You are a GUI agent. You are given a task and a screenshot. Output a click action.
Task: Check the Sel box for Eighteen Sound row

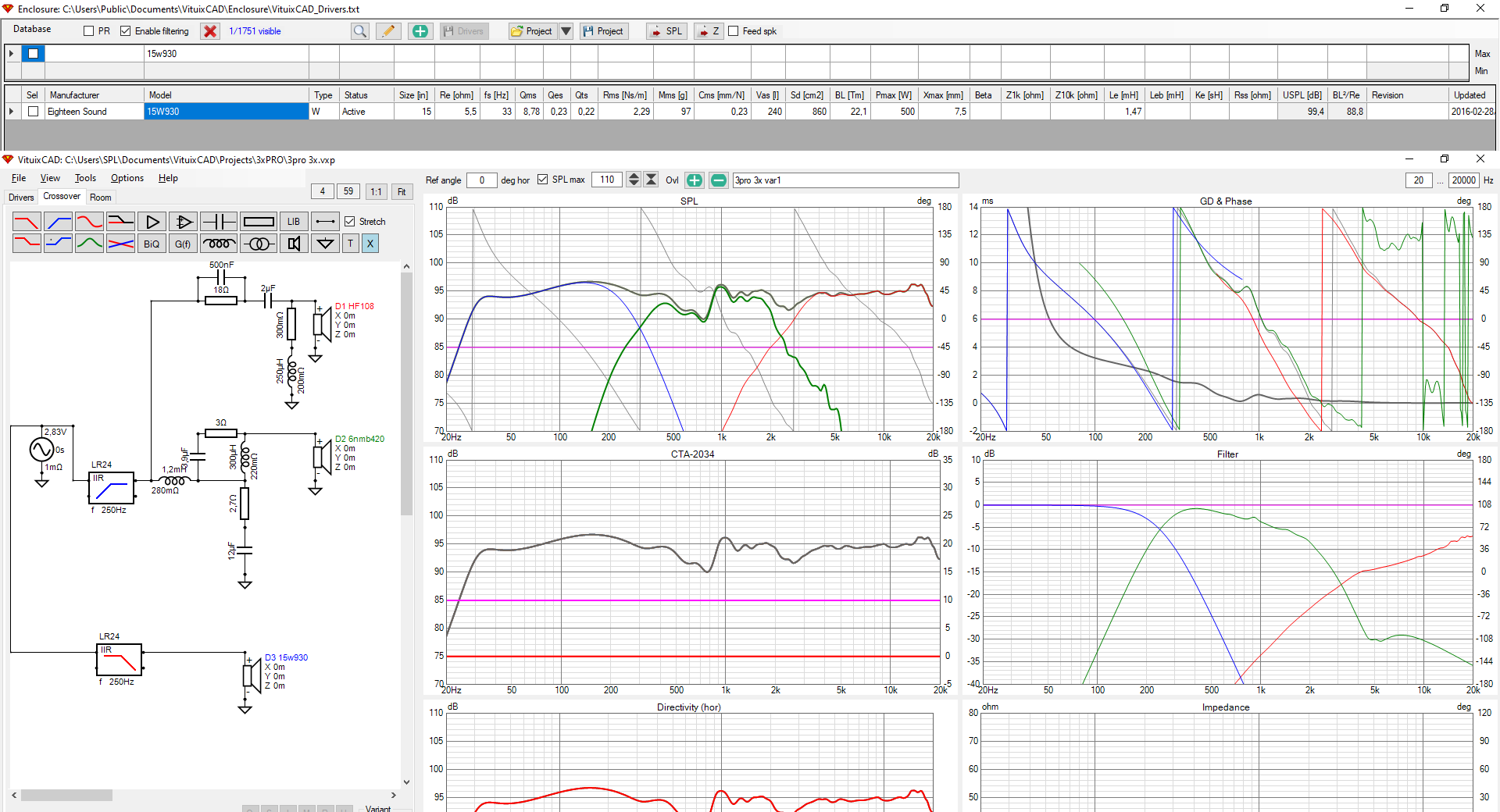coord(33,112)
